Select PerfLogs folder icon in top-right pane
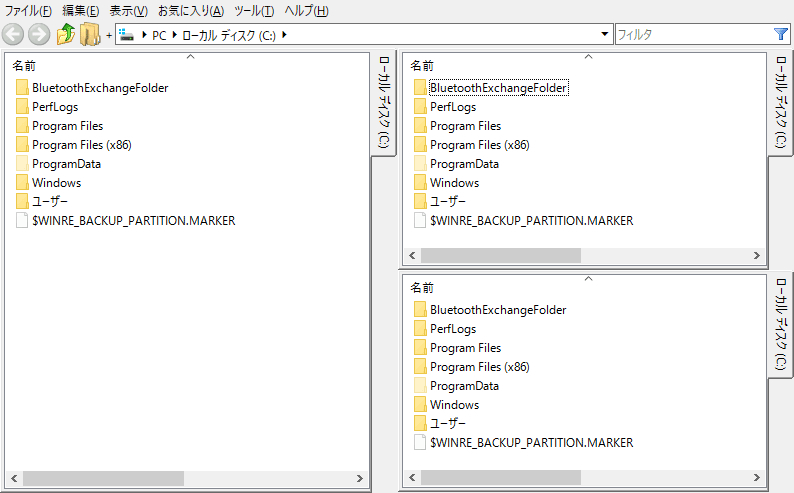The width and height of the screenshot is (794, 493). 420,107
